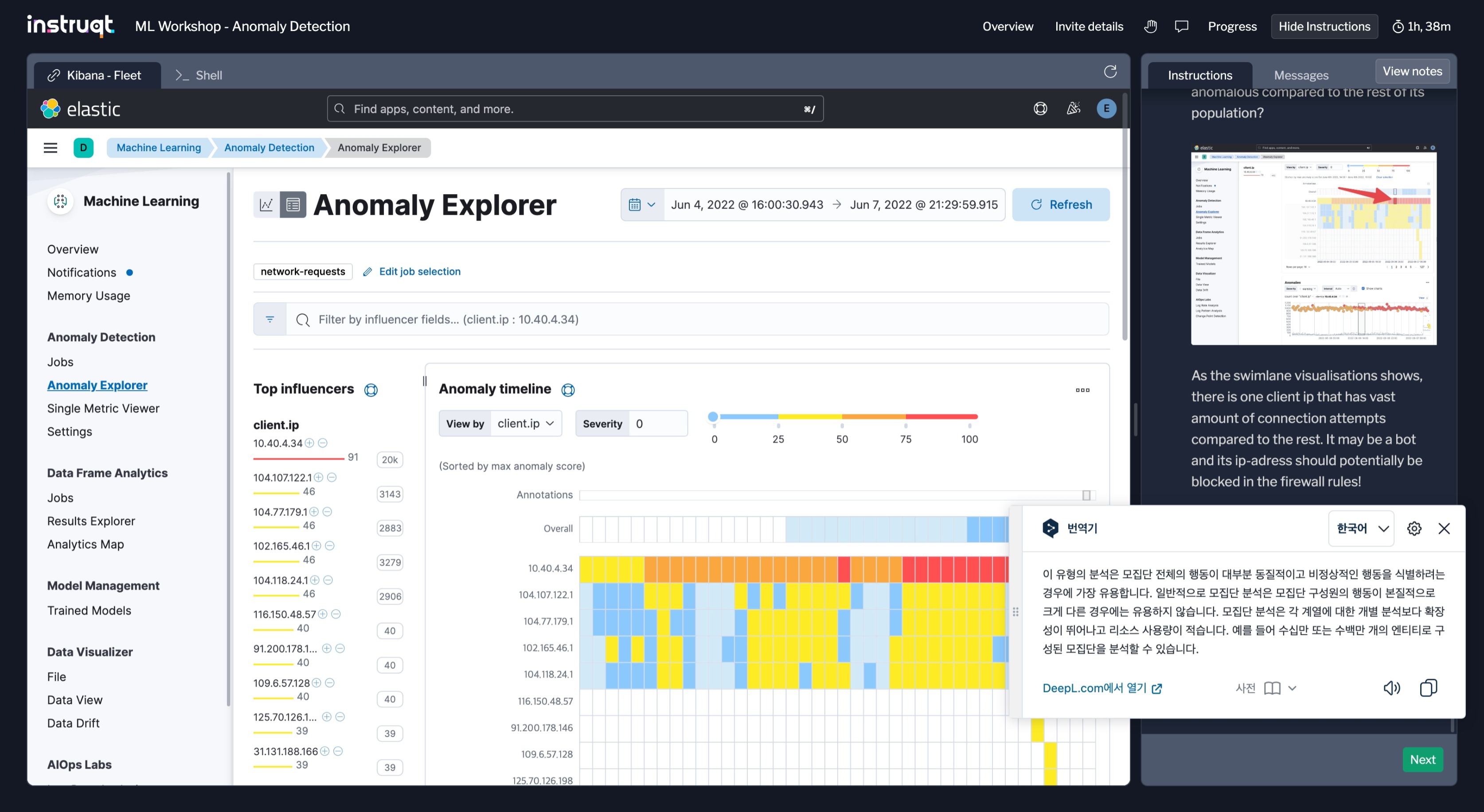Viewport: 1484px width, 812px height.
Task: Click the 10.40.4.34 swimlane row label
Action: point(550,568)
